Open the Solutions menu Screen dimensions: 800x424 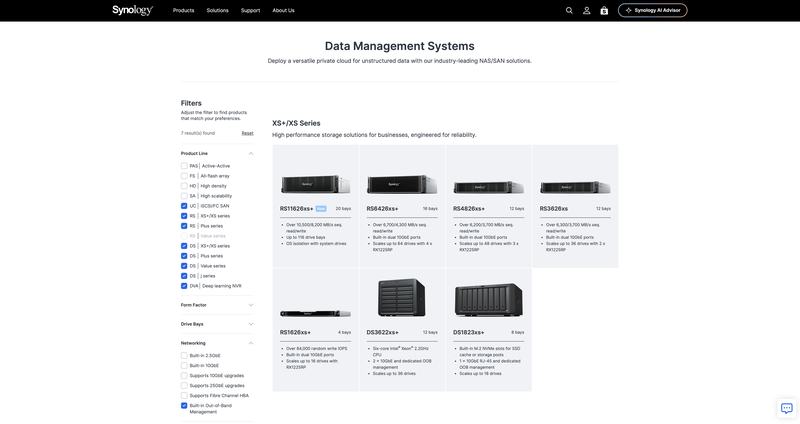(217, 10)
